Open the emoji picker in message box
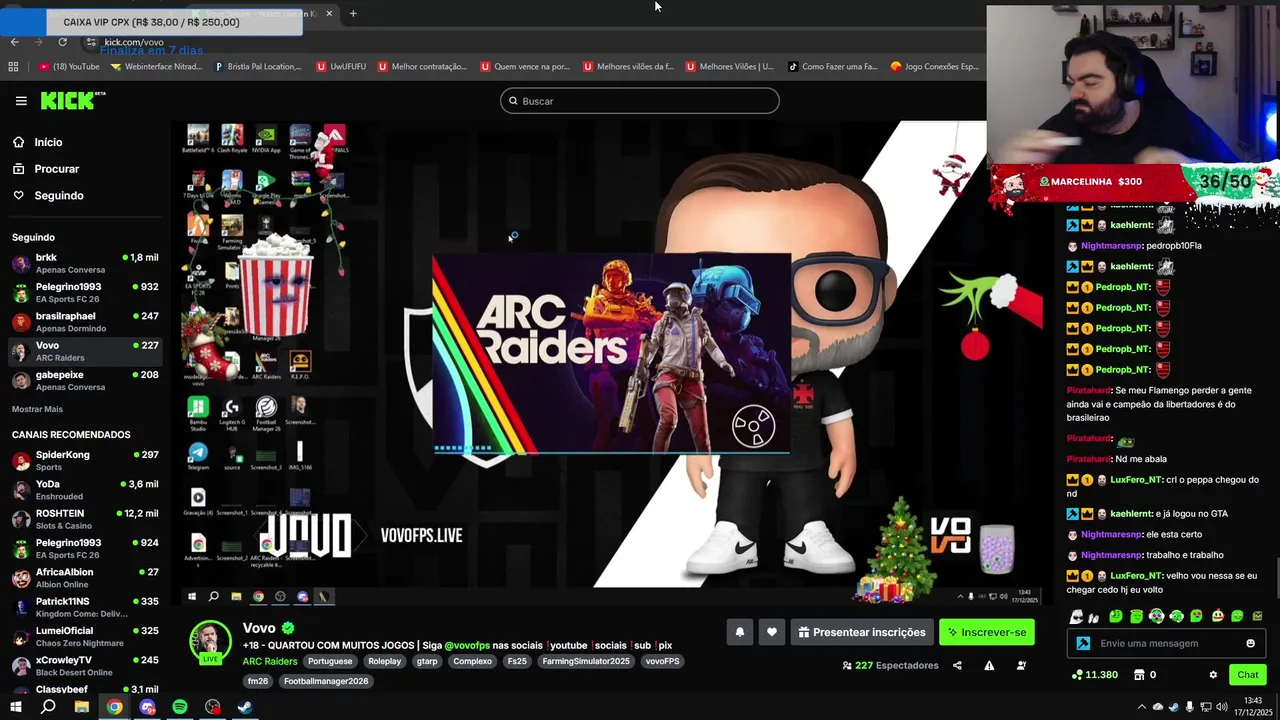Viewport: 1280px width, 720px height. tap(1250, 643)
